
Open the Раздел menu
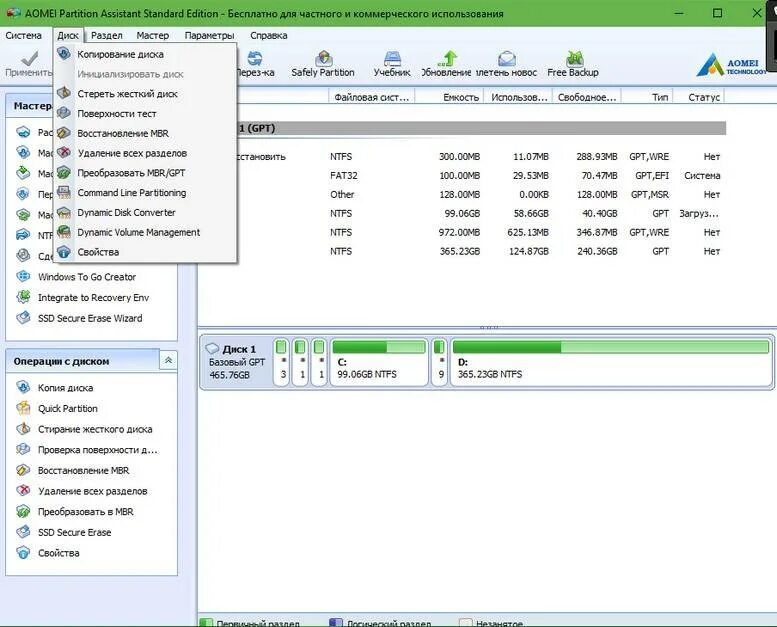click(x=107, y=35)
